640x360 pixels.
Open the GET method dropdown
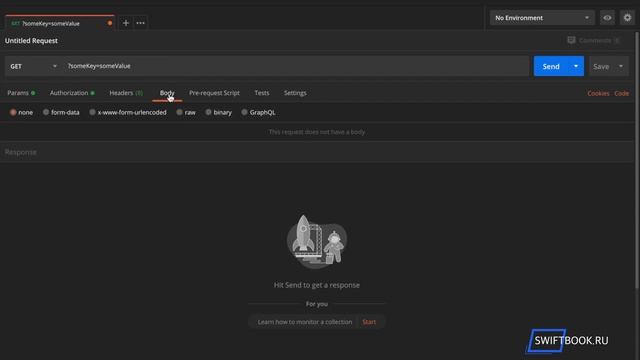coord(33,66)
